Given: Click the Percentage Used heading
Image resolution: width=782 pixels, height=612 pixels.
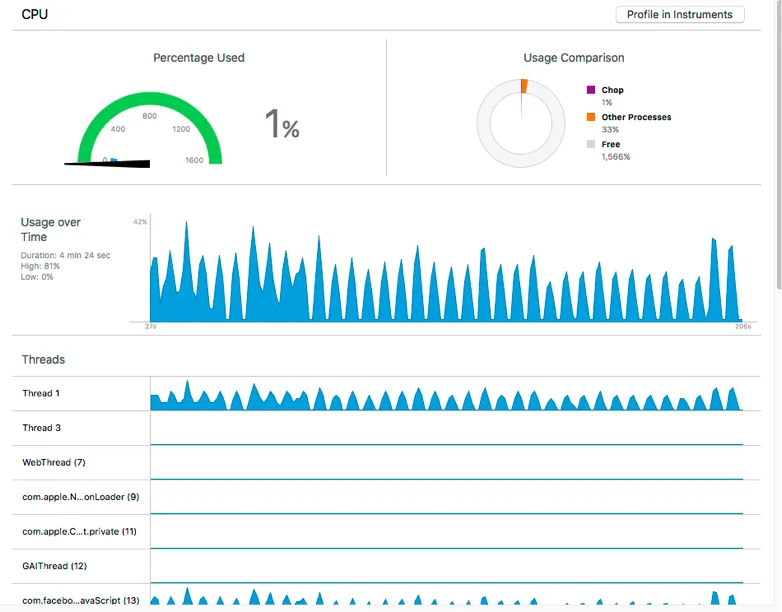Looking at the screenshot, I should [x=198, y=58].
